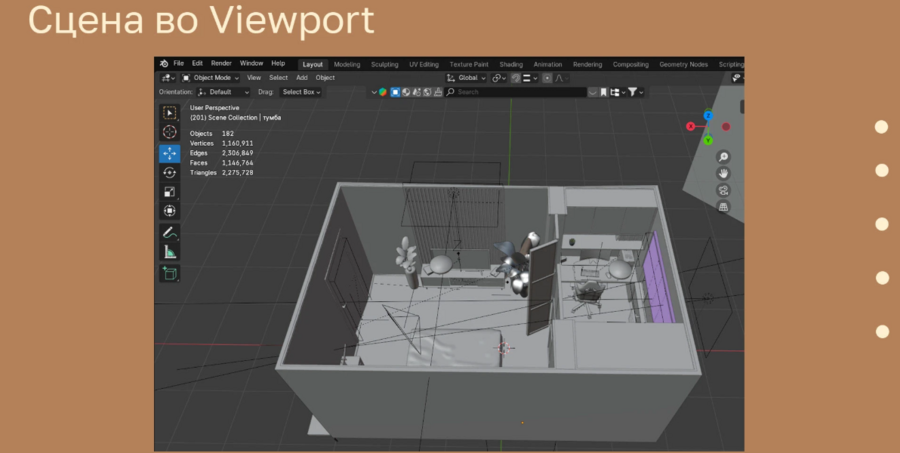Activate the 3D Cursor tool
Screen dimensions: 900x453
[x=169, y=132]
